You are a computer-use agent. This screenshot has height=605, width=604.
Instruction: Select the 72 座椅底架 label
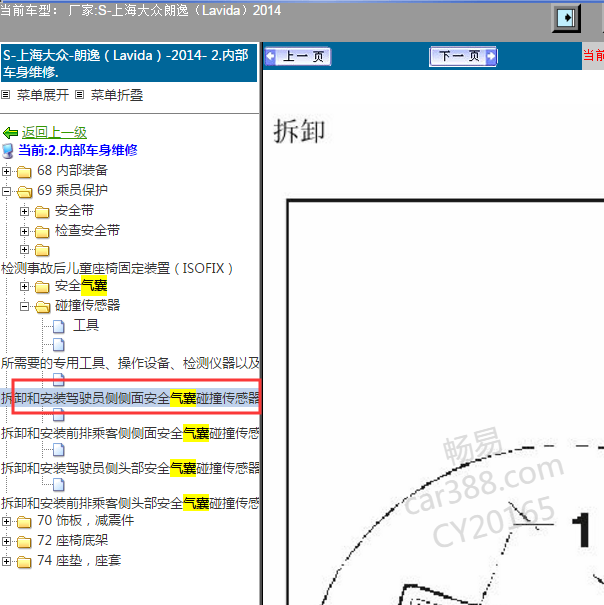(72, 541)
